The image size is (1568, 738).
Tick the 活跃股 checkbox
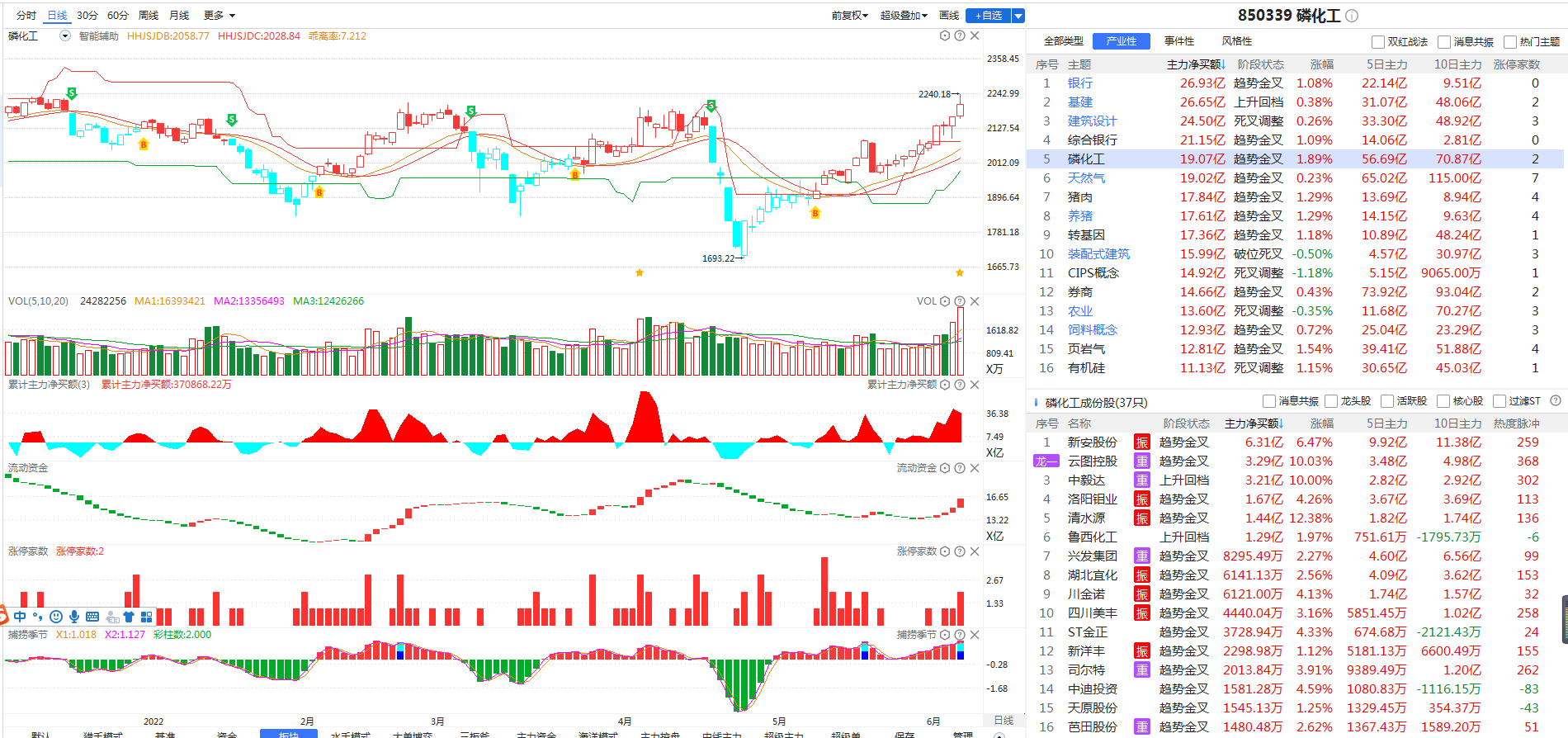1387,401
